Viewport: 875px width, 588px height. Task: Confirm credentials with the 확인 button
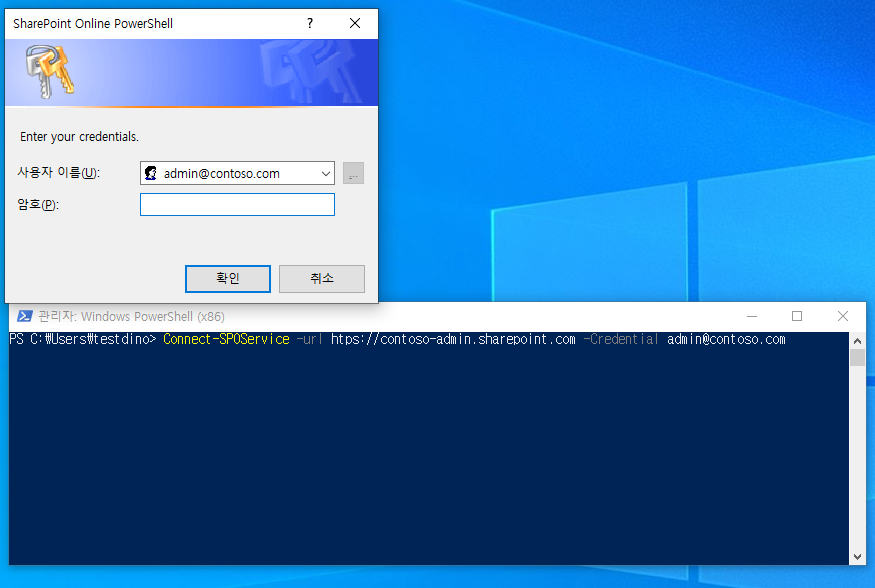(x=228, y=278)
